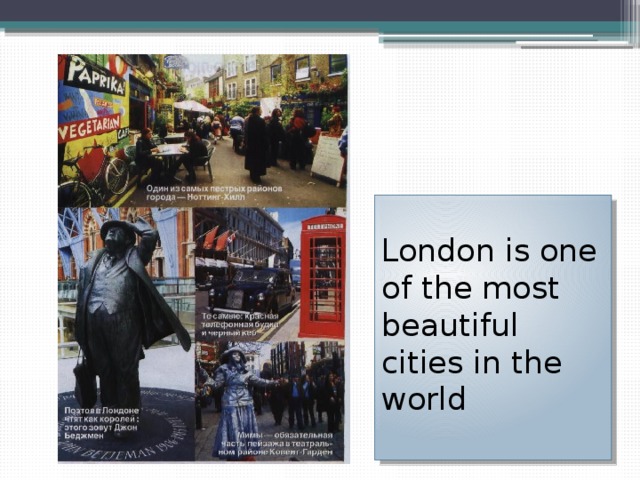Click the 'Paprika' sign in the top photo
Viewport: 640px width, 480px height.
(96, 76)
